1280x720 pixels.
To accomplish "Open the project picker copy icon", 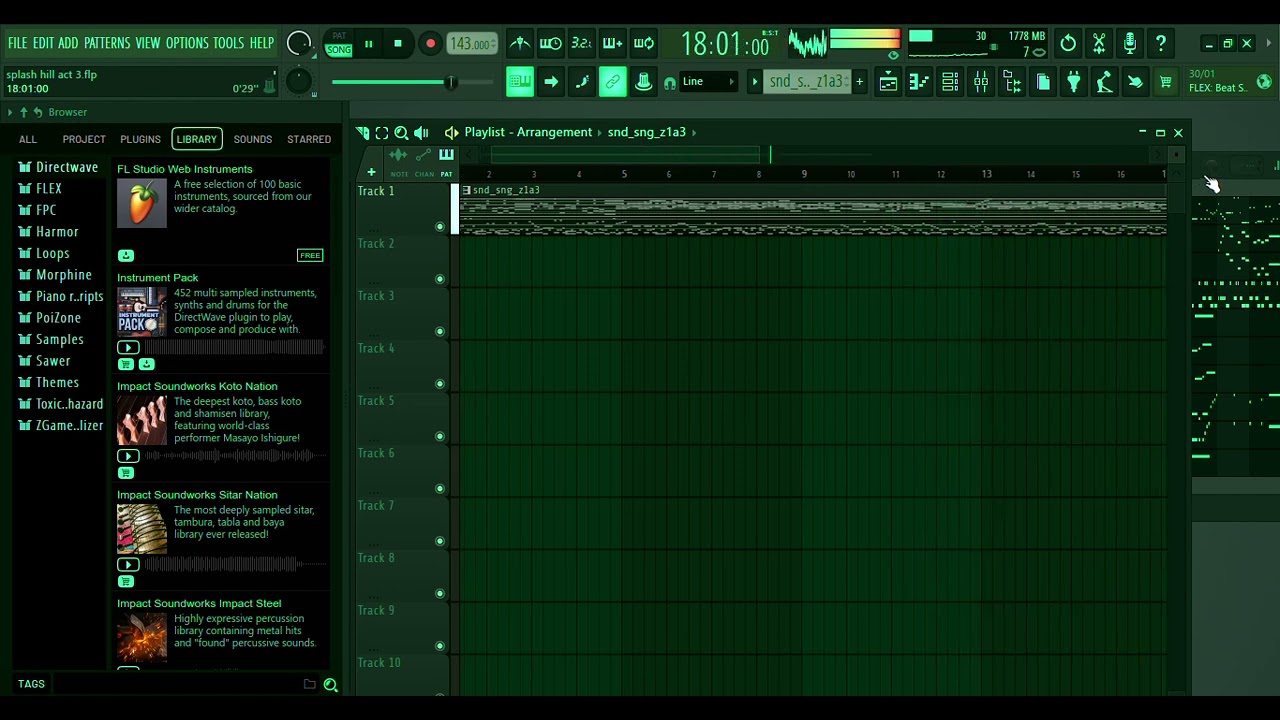I will coord(1043,82).
